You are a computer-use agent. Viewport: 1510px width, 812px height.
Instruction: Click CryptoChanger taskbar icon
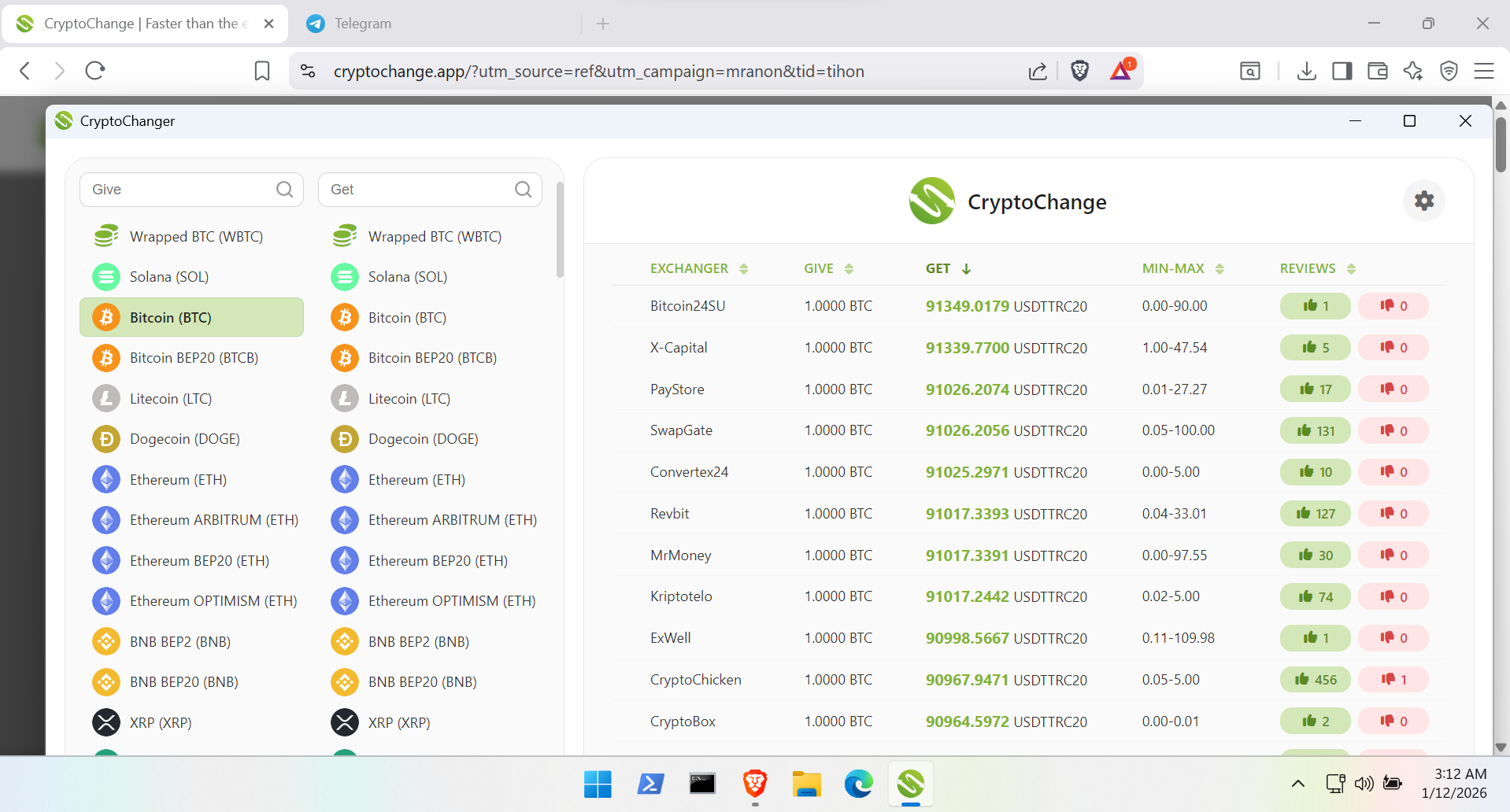click(910, 784)
